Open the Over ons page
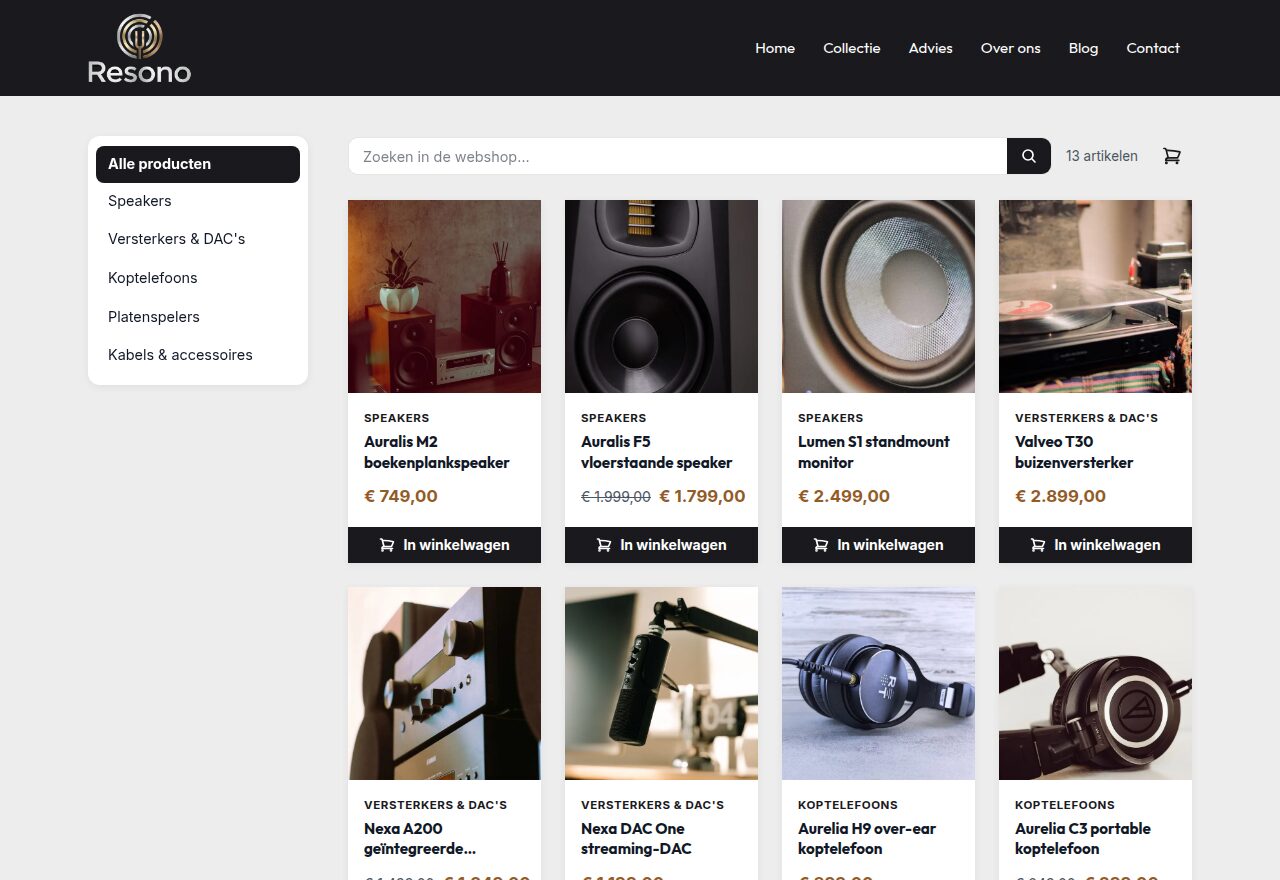 pyautogui.click(x=1011, y=48)
